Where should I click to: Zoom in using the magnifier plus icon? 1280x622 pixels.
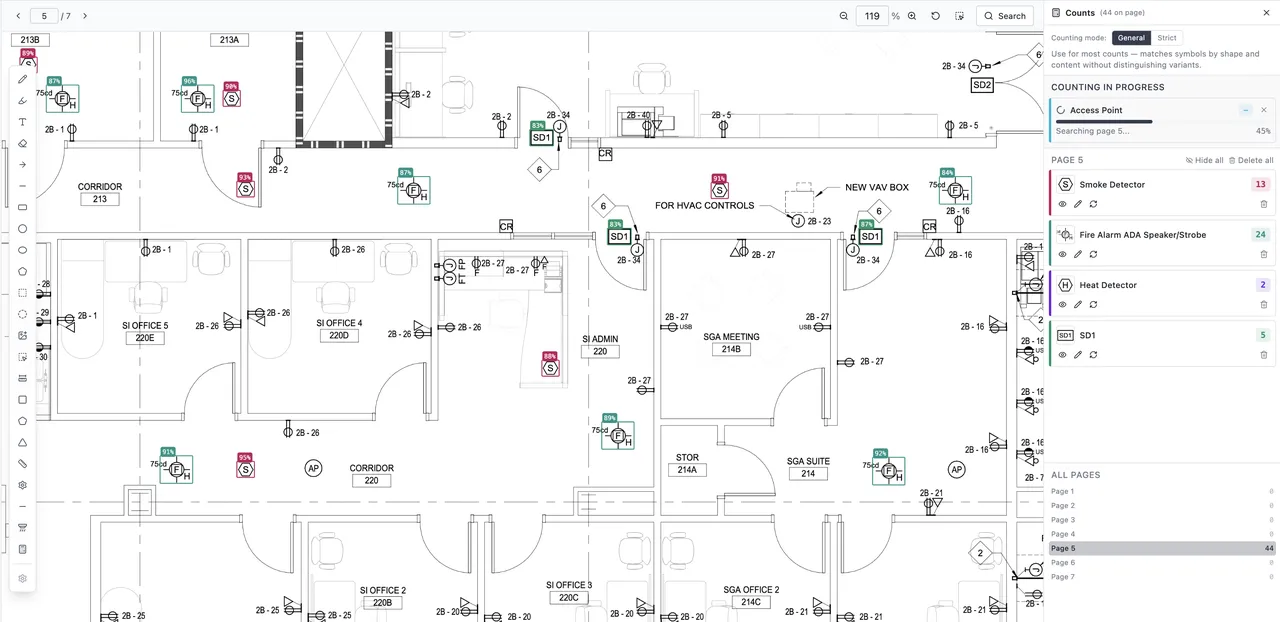(912, 16)
